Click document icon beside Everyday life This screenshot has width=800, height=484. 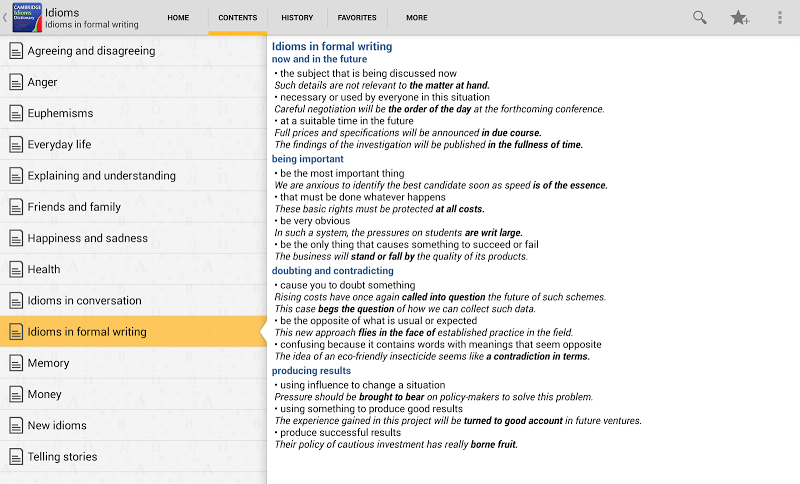click(x=16, y=144)
